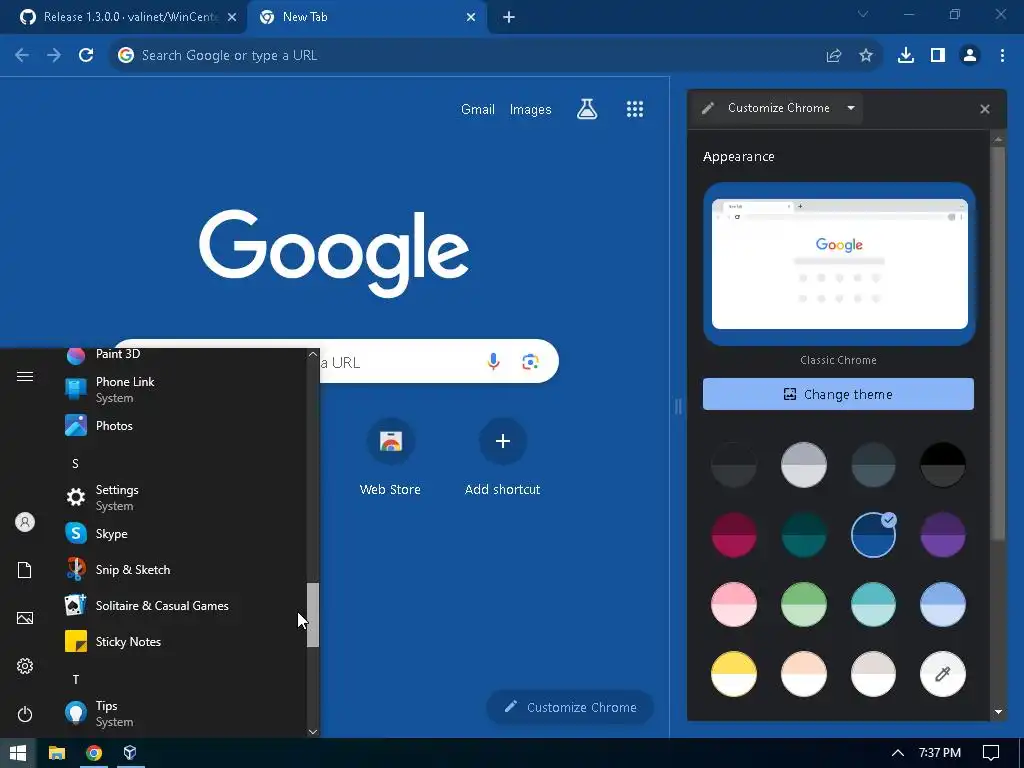
Task: Reload the page in Chrome's toolbar
Action: pyautogui.click(x=86, y=56)
